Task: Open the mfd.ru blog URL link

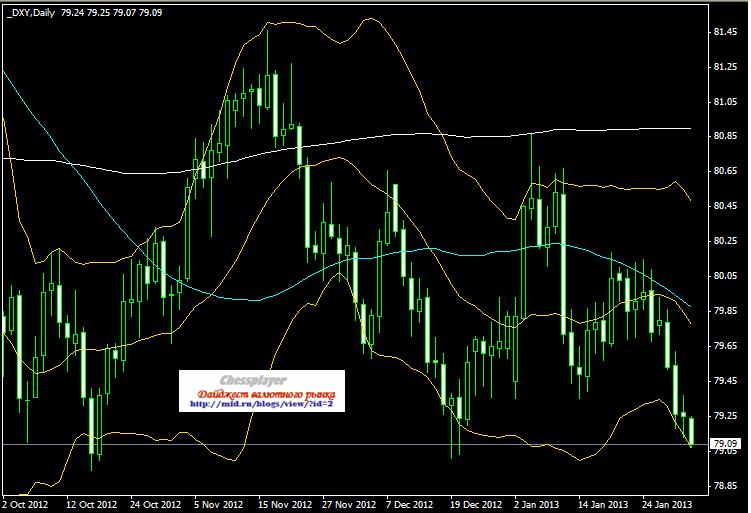Action: point(263,405)
